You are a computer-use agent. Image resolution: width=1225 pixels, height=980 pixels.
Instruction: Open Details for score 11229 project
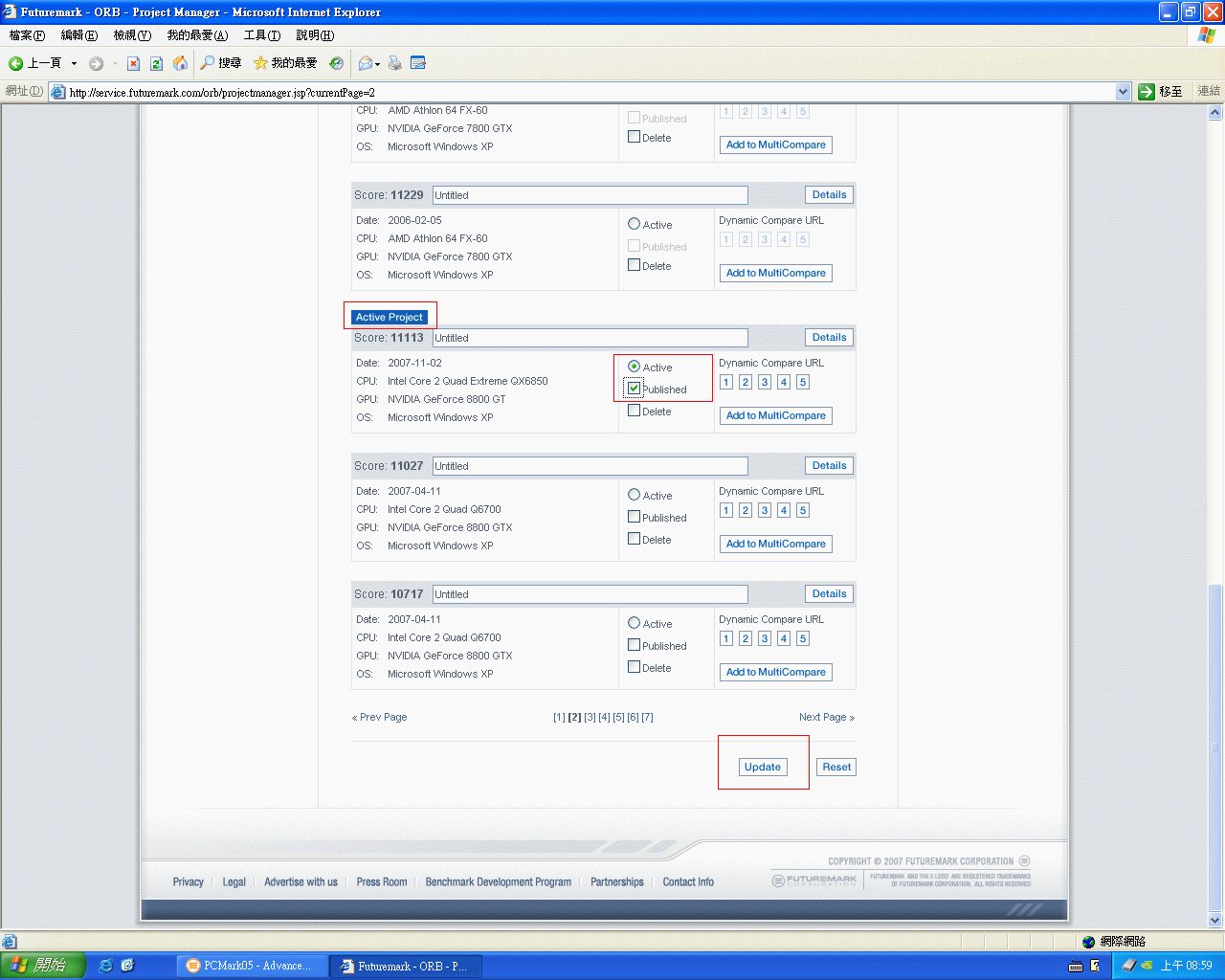830,194
